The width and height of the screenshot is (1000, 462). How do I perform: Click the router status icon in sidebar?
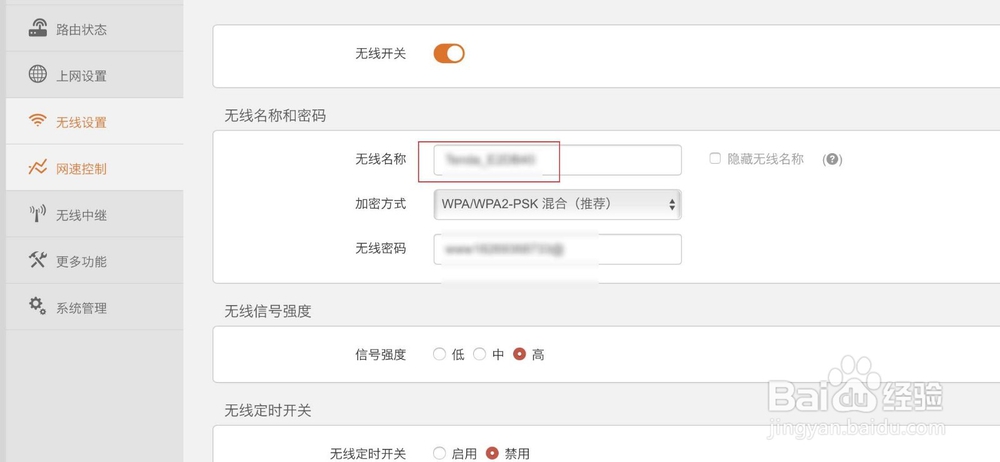pyautogui.click(x=38, y=28)
